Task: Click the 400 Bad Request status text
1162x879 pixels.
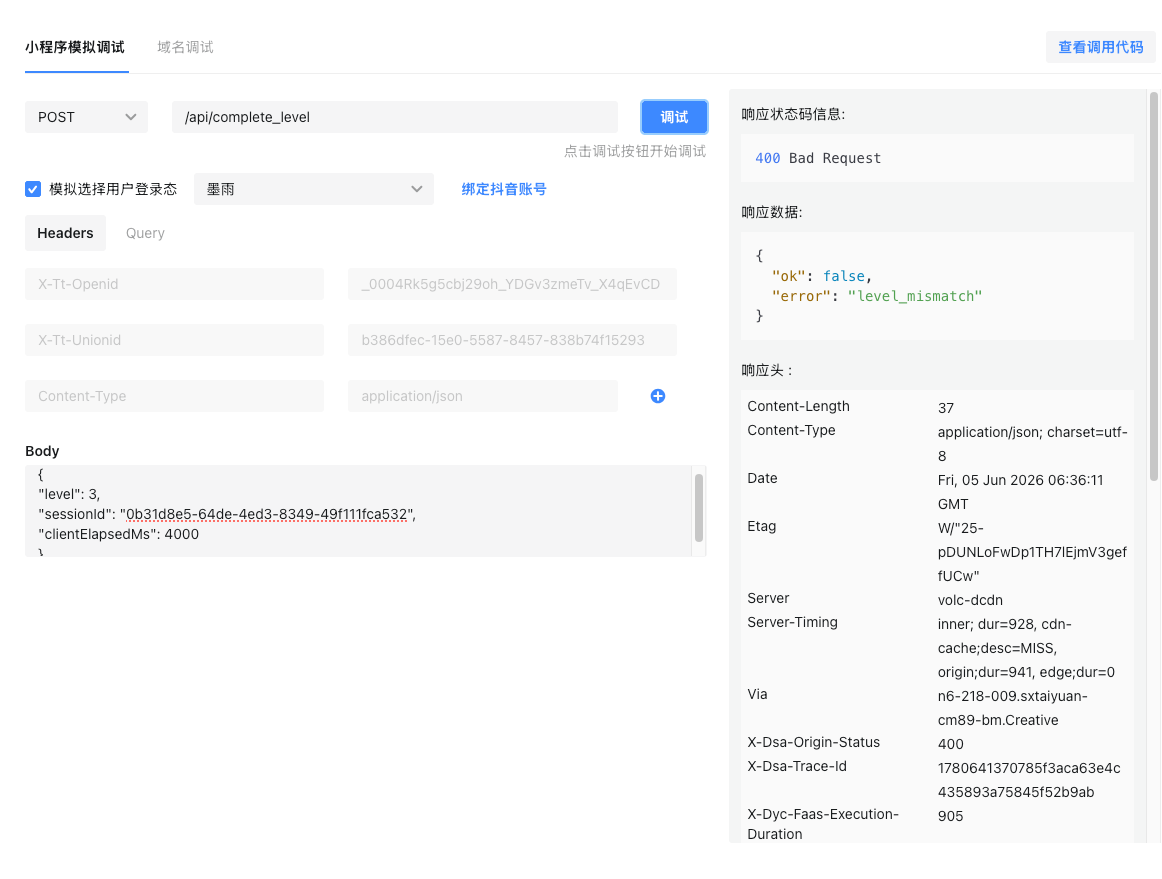Action: [x=818, y=158]
